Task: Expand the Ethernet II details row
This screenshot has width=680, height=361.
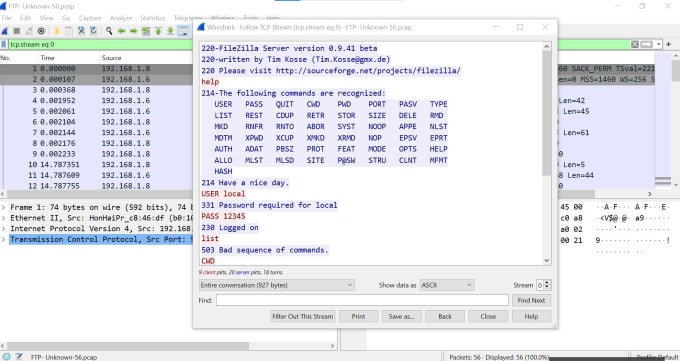Action: (x=3, y=218)
